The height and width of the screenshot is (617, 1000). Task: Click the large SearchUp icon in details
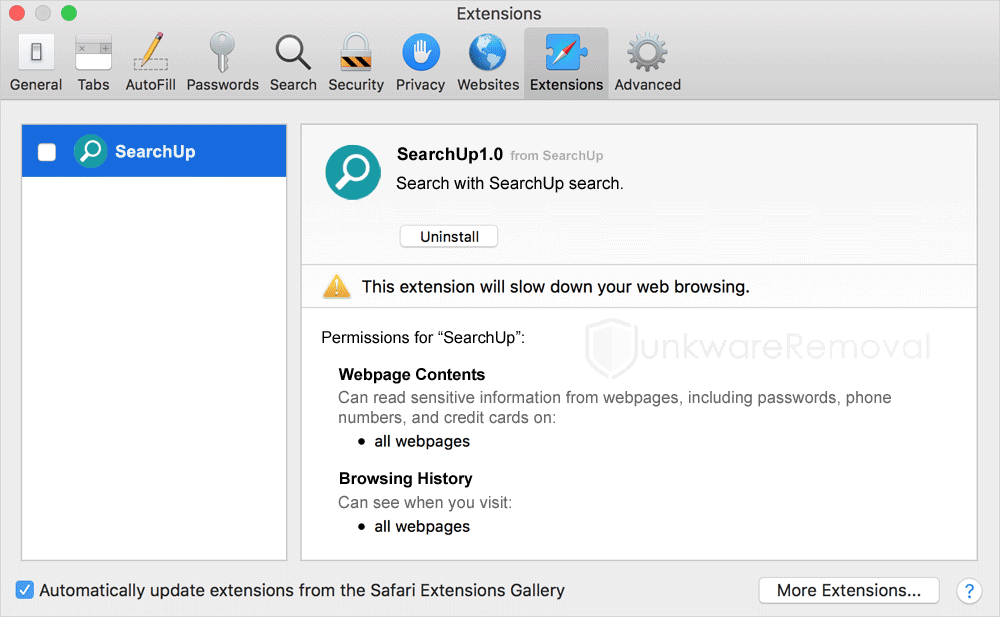tap(353, 172)
